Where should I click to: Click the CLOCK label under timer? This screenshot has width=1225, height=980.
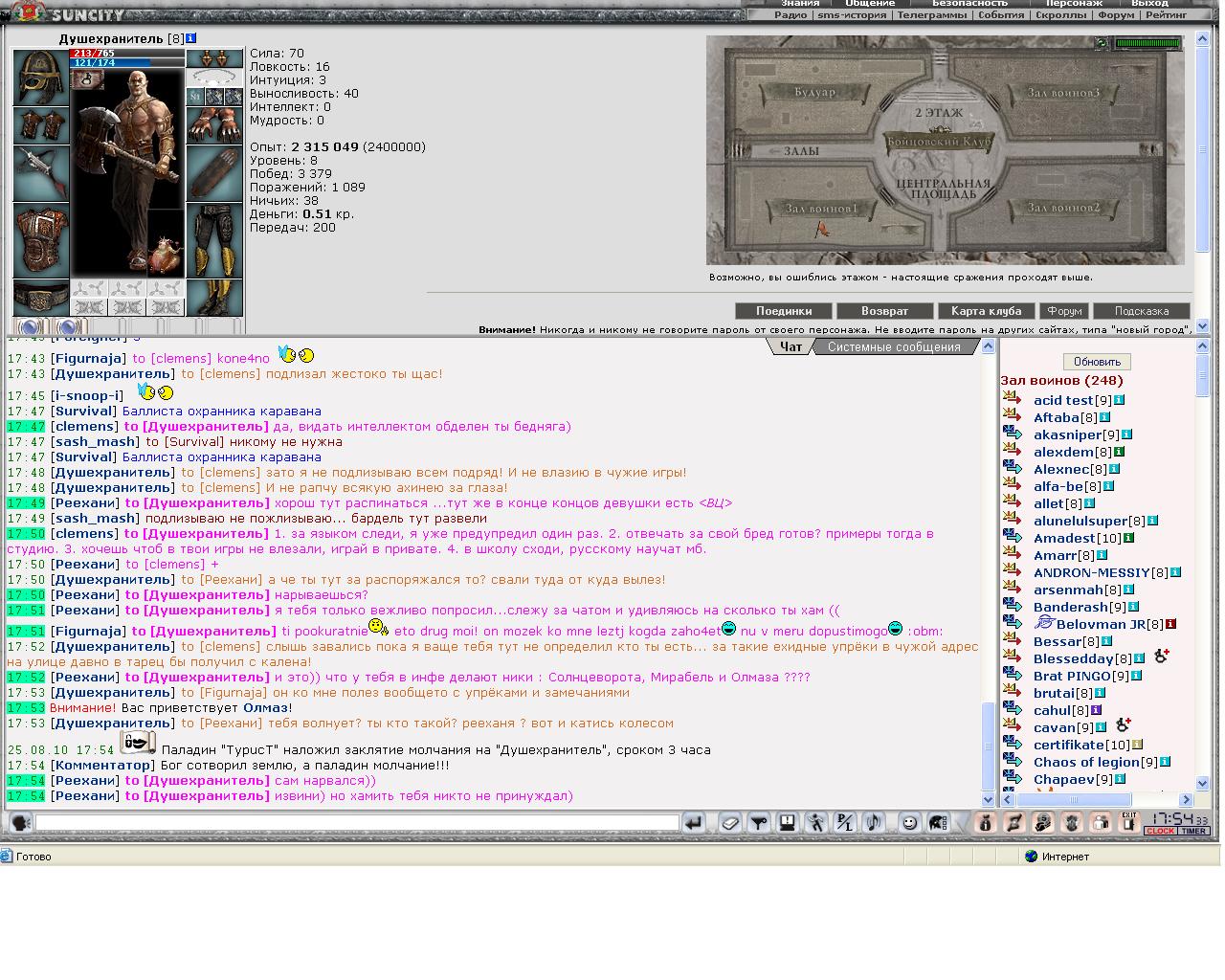(1160, 831)
